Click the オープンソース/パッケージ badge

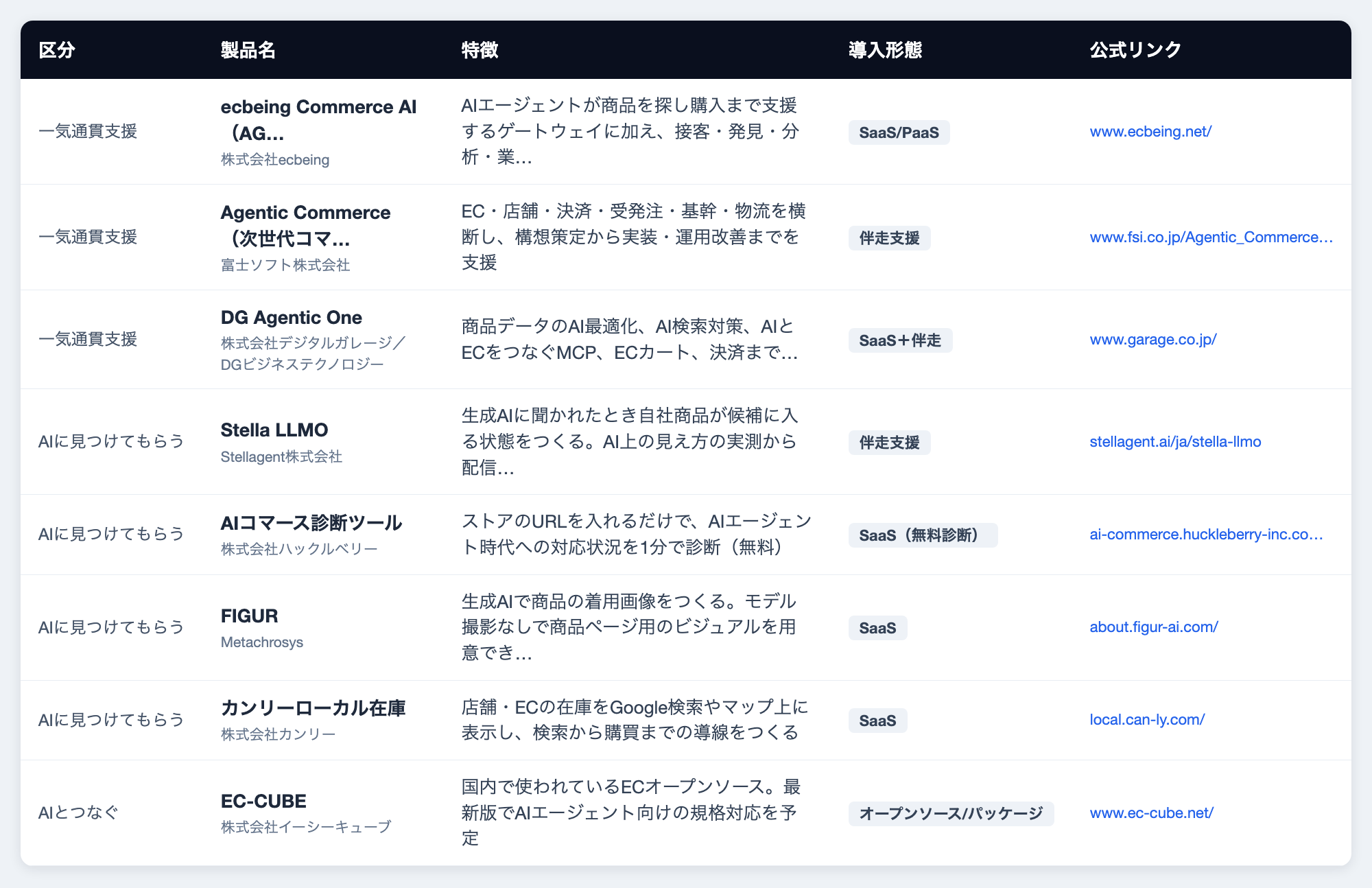[951, 814]
